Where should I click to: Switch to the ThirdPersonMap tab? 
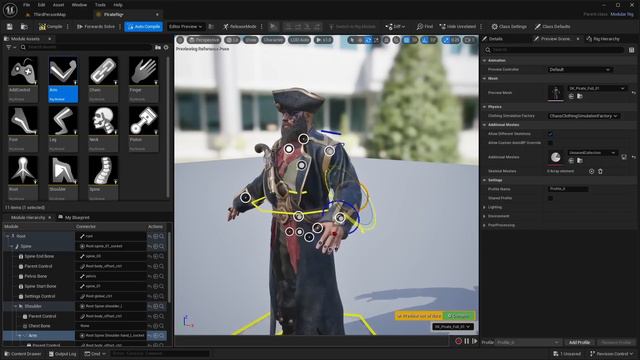49,14
